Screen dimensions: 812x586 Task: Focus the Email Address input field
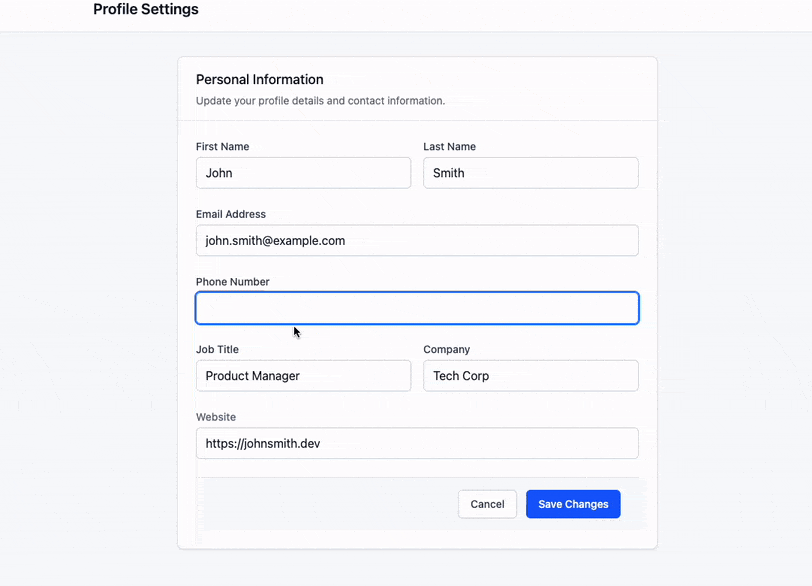tap(417, 240)
